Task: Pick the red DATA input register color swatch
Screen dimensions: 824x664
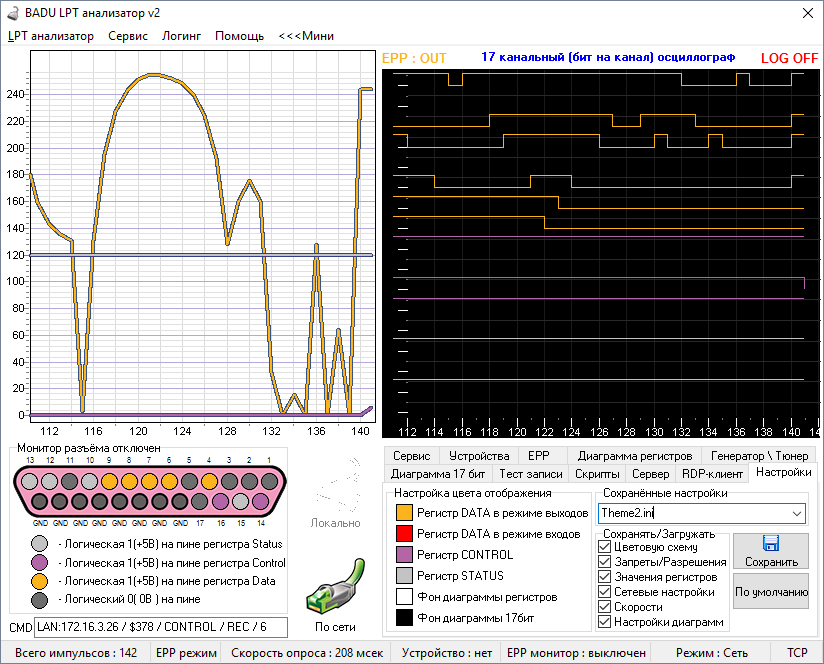Action: click(404, 534)
